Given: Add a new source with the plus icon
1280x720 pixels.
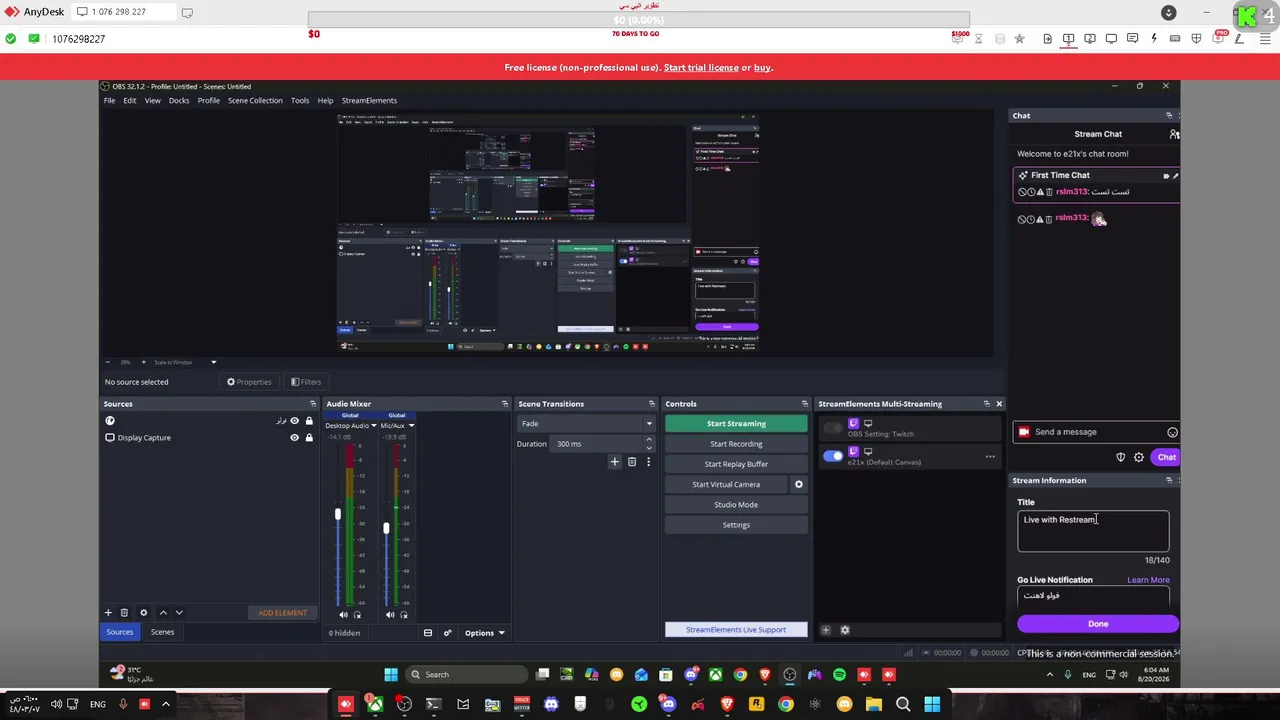Looking at the screenshot, I should (x=108, y=612).
